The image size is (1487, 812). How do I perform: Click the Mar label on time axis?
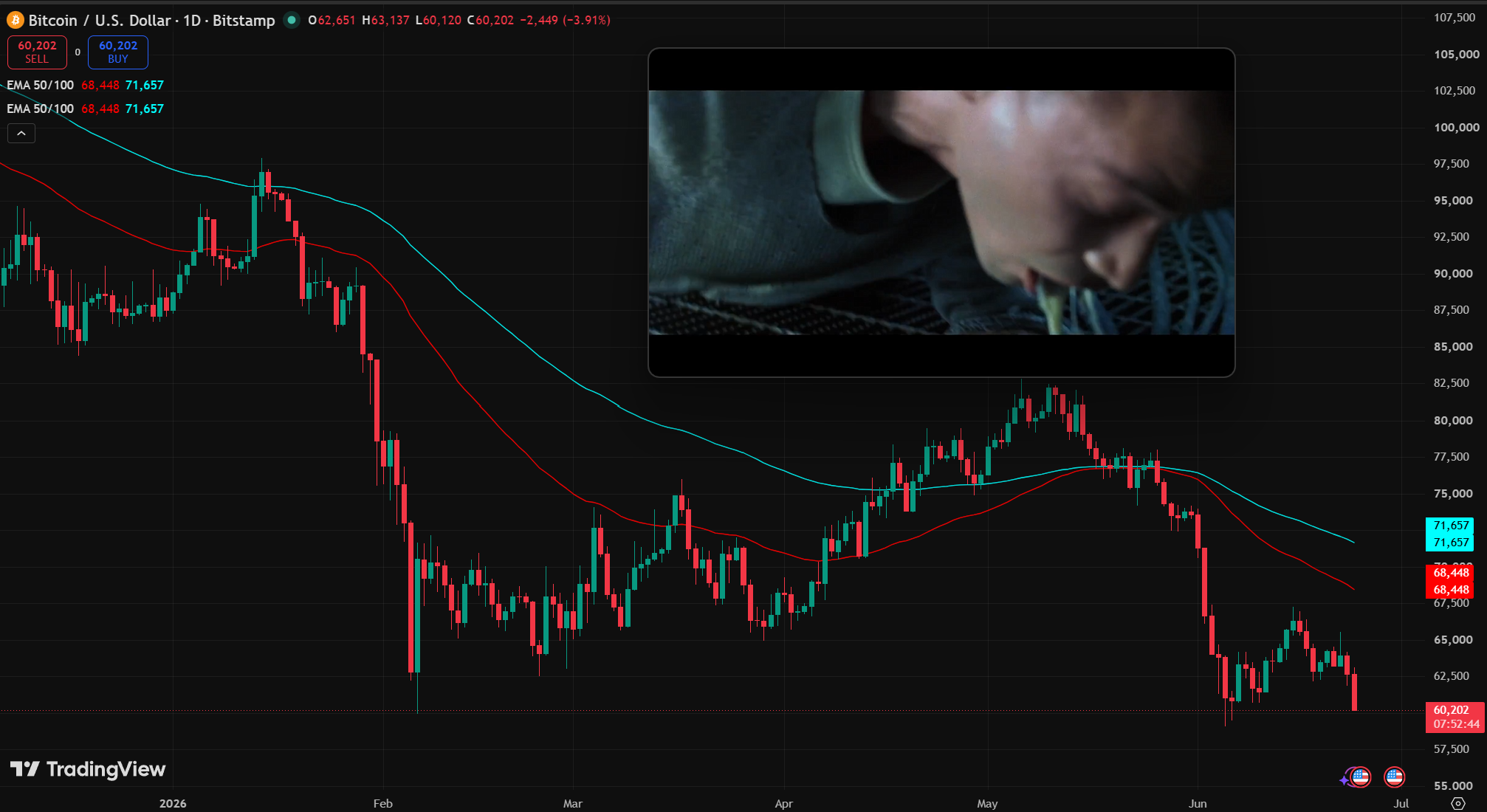[x=573, y=804]
